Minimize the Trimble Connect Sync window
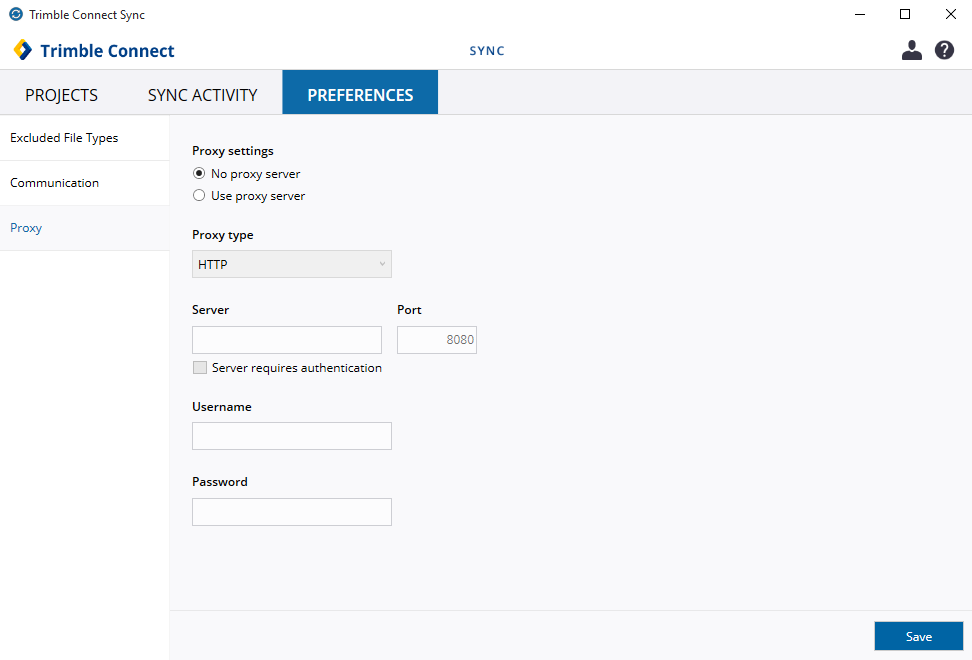972x660 pixels. click(860, 14)
